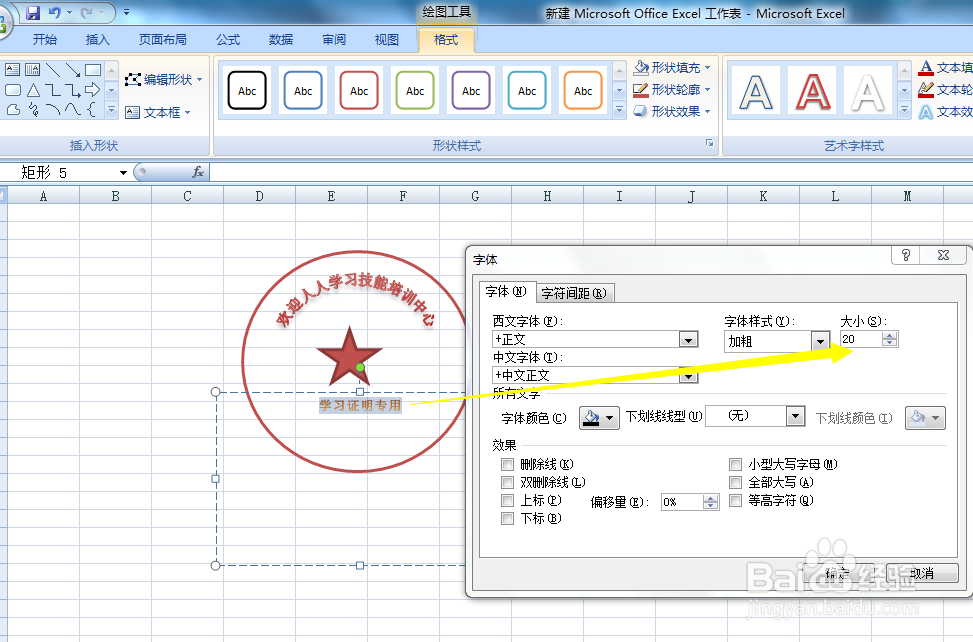Viewport: 973px width, 642px height.
Task: Open the 开始 Home ribbon tab
Action: (45, 40)
